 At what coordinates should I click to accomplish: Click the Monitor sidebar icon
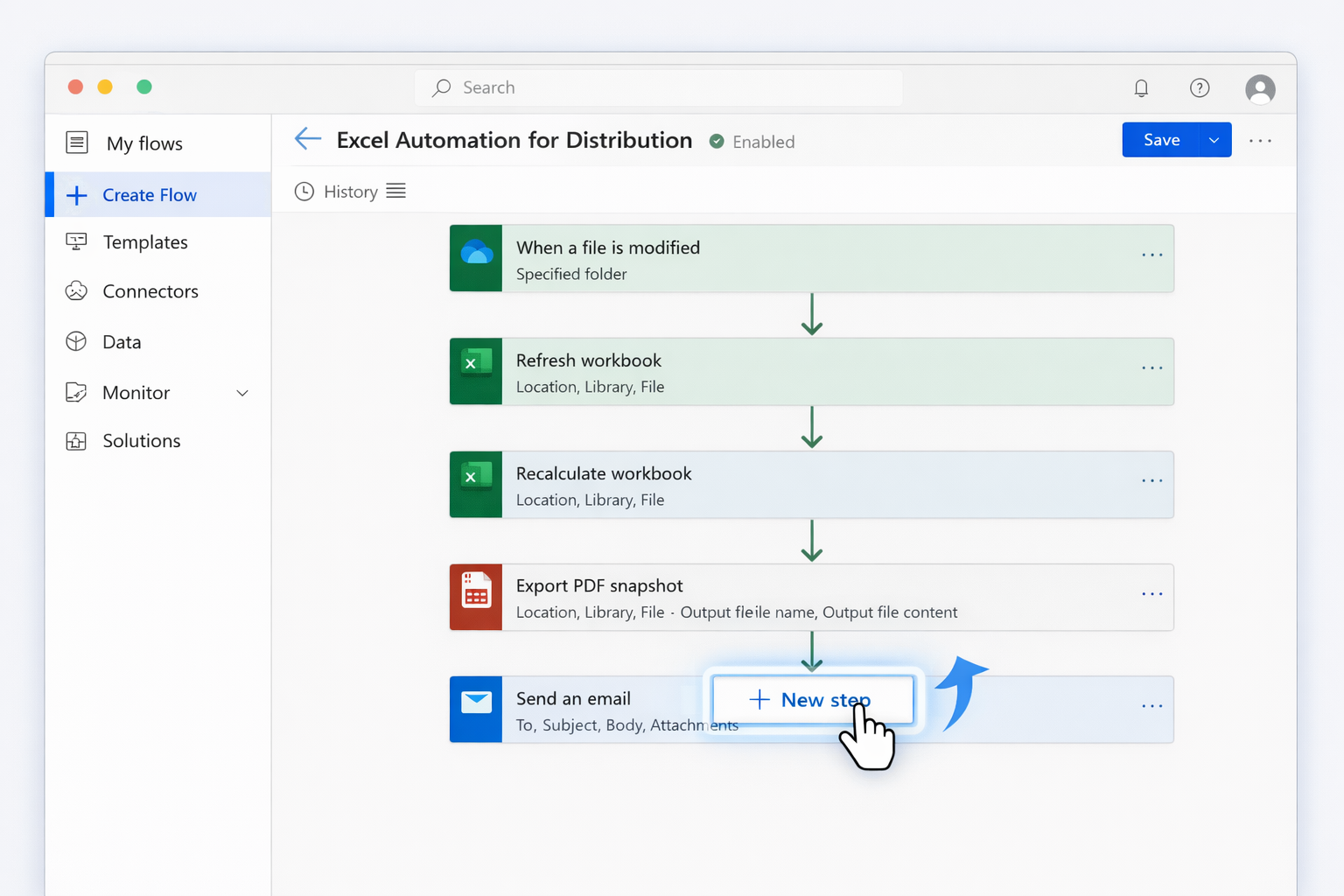tap(76, 392)
